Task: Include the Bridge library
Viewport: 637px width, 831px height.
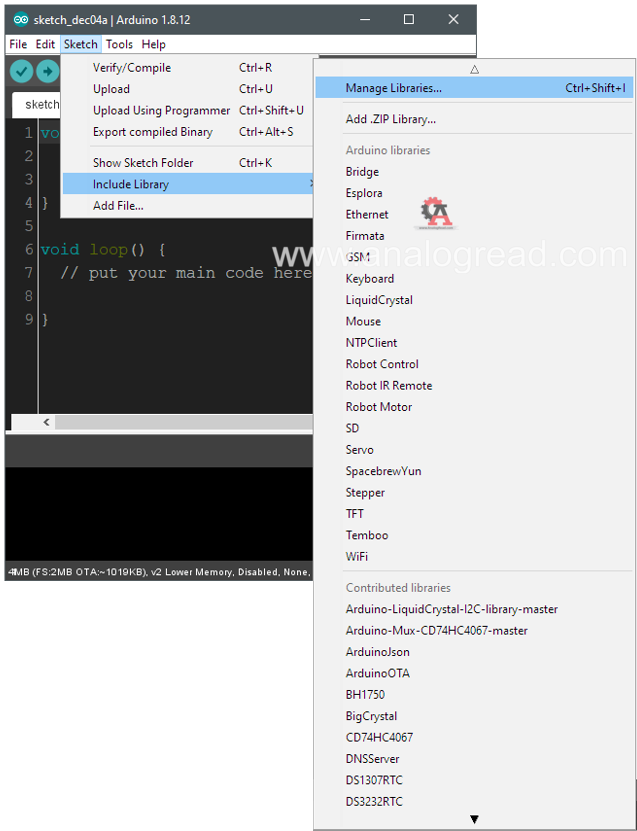Action: 474,172
